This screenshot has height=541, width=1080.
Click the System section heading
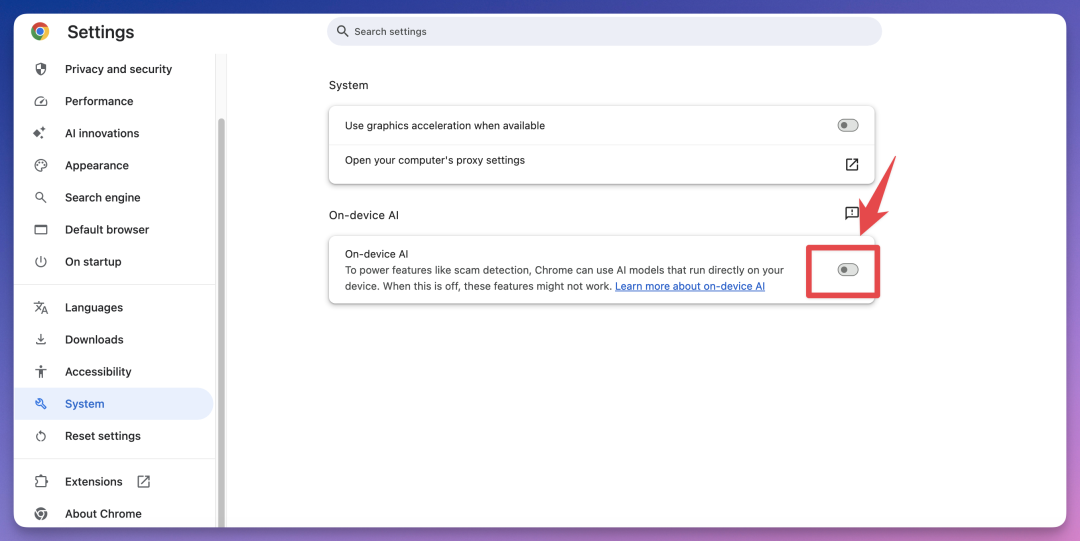(349, 85)
